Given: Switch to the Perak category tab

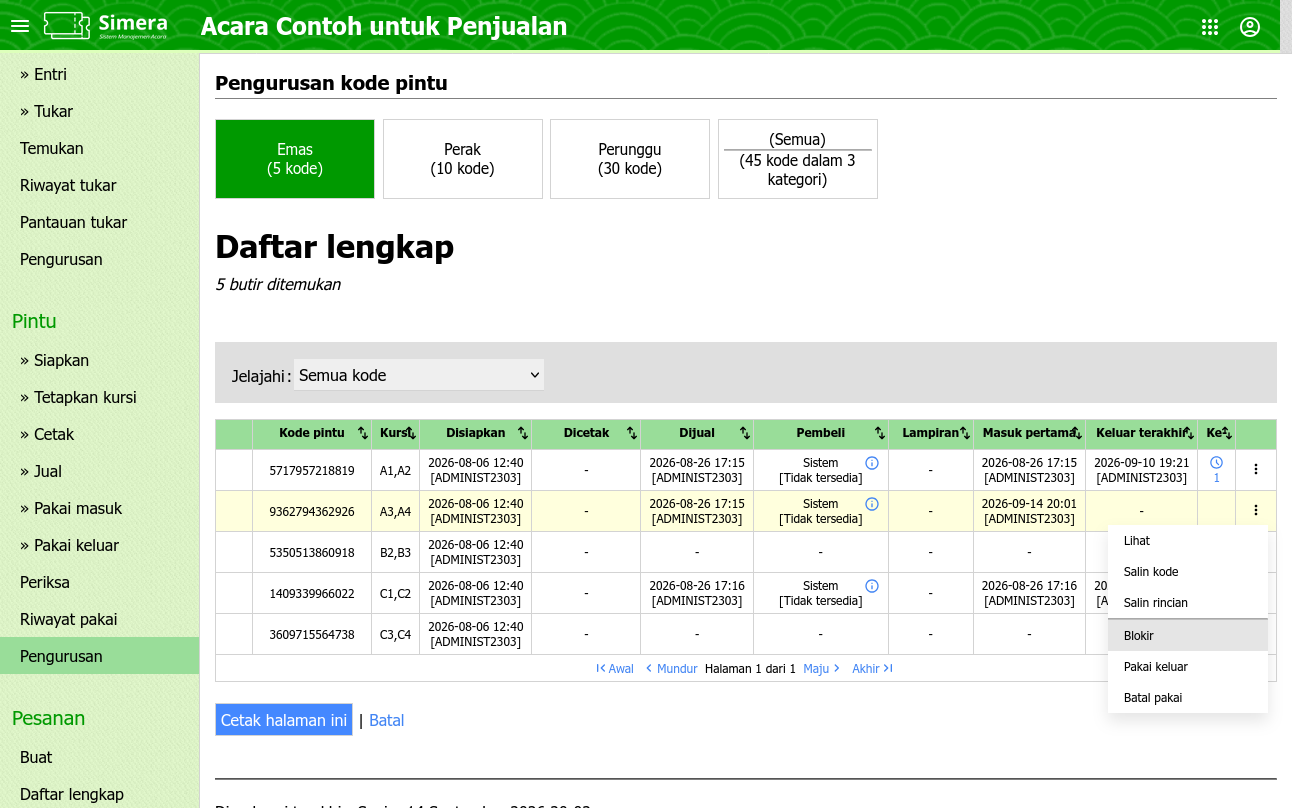Looking at the screenshot, I should click(x=463, y=159).
